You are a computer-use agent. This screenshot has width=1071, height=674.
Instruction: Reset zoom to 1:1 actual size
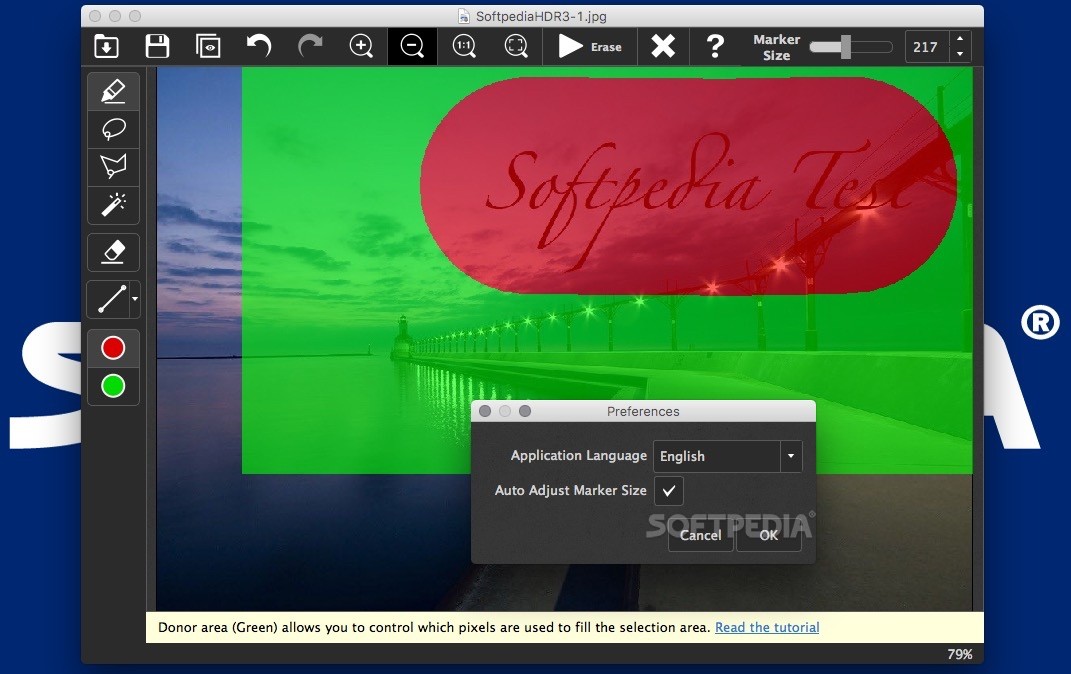coord(463,46)
